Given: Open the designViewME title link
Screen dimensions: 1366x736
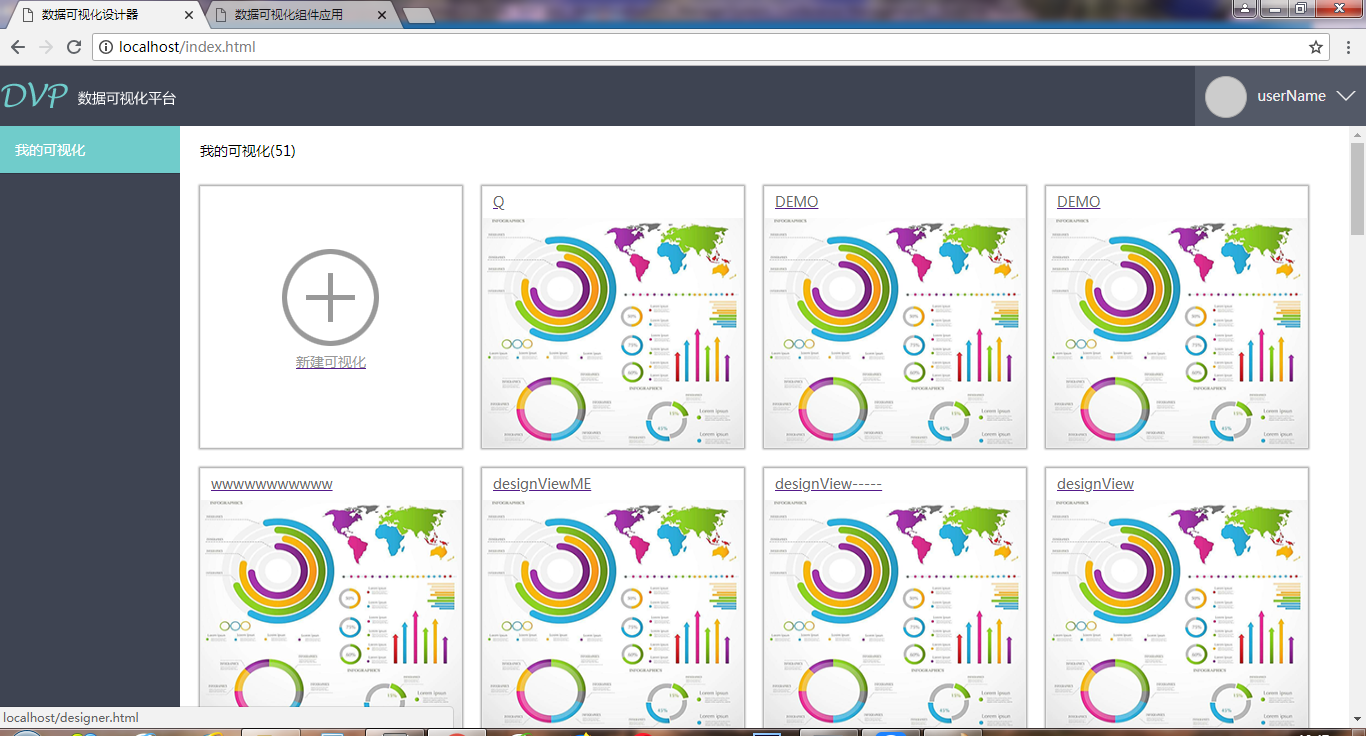Looking at the screenshot, I should (542, 484).
